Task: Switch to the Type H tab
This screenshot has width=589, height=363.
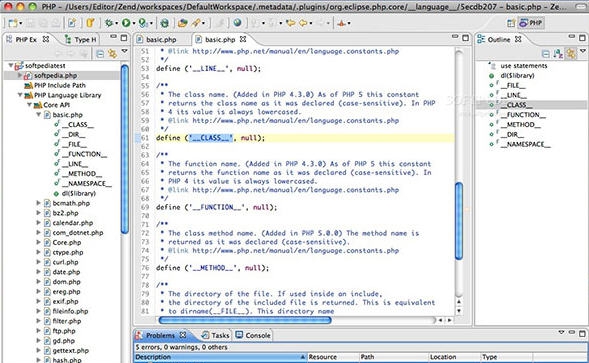Action: [x=81, y=39]
